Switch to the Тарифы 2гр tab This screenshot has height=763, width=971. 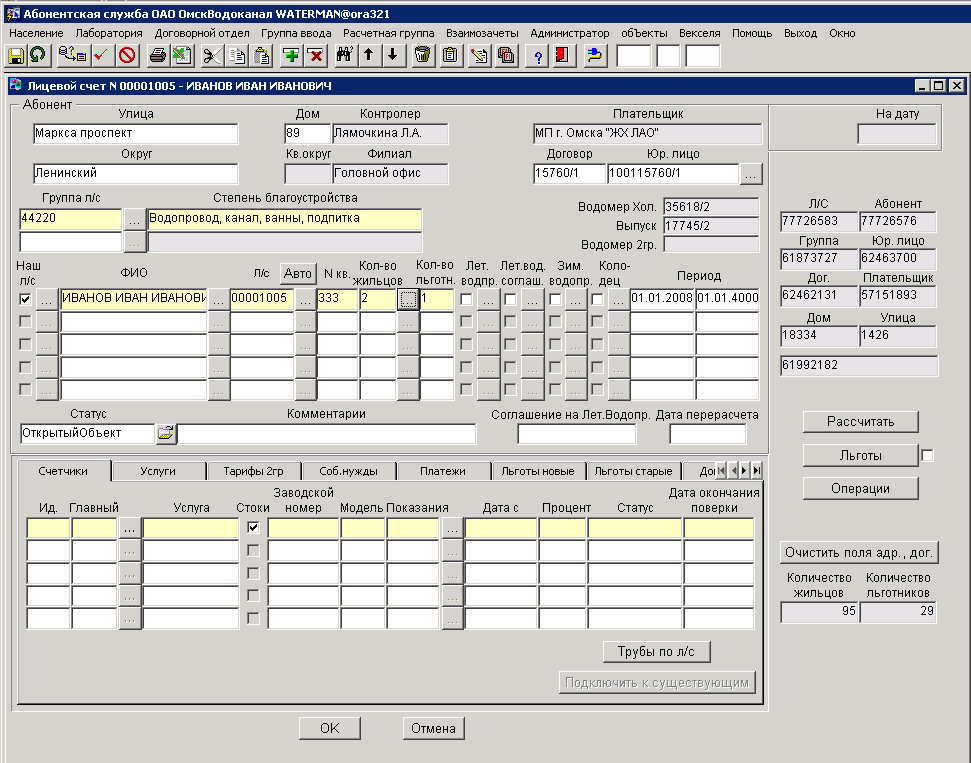click(253, 470)
